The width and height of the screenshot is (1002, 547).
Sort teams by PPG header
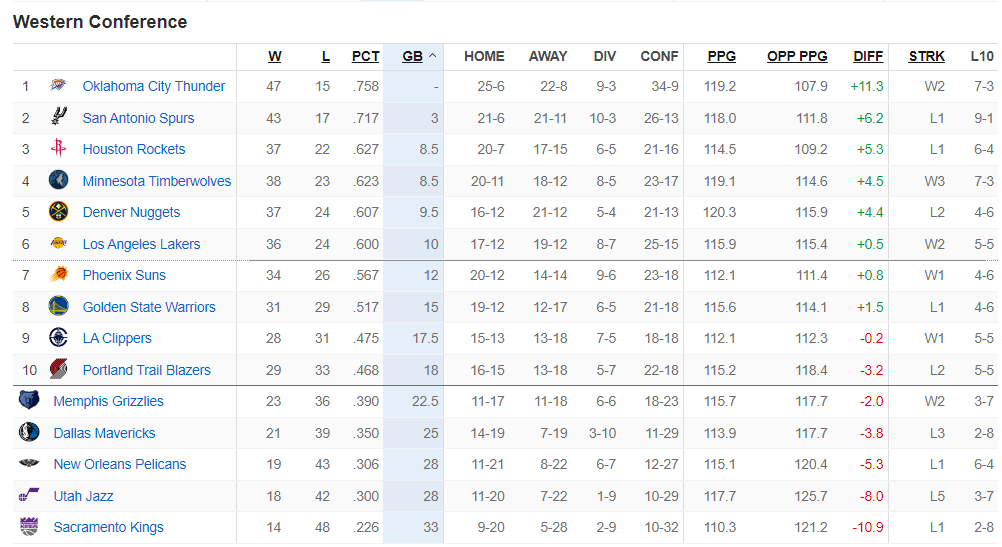click(x=721, y=57)
